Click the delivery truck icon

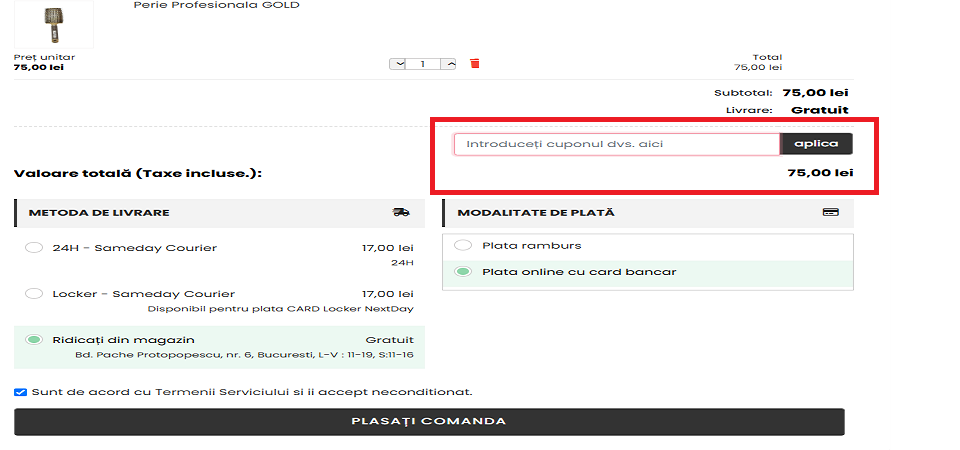pyautogui.click(x=401, y=213)
